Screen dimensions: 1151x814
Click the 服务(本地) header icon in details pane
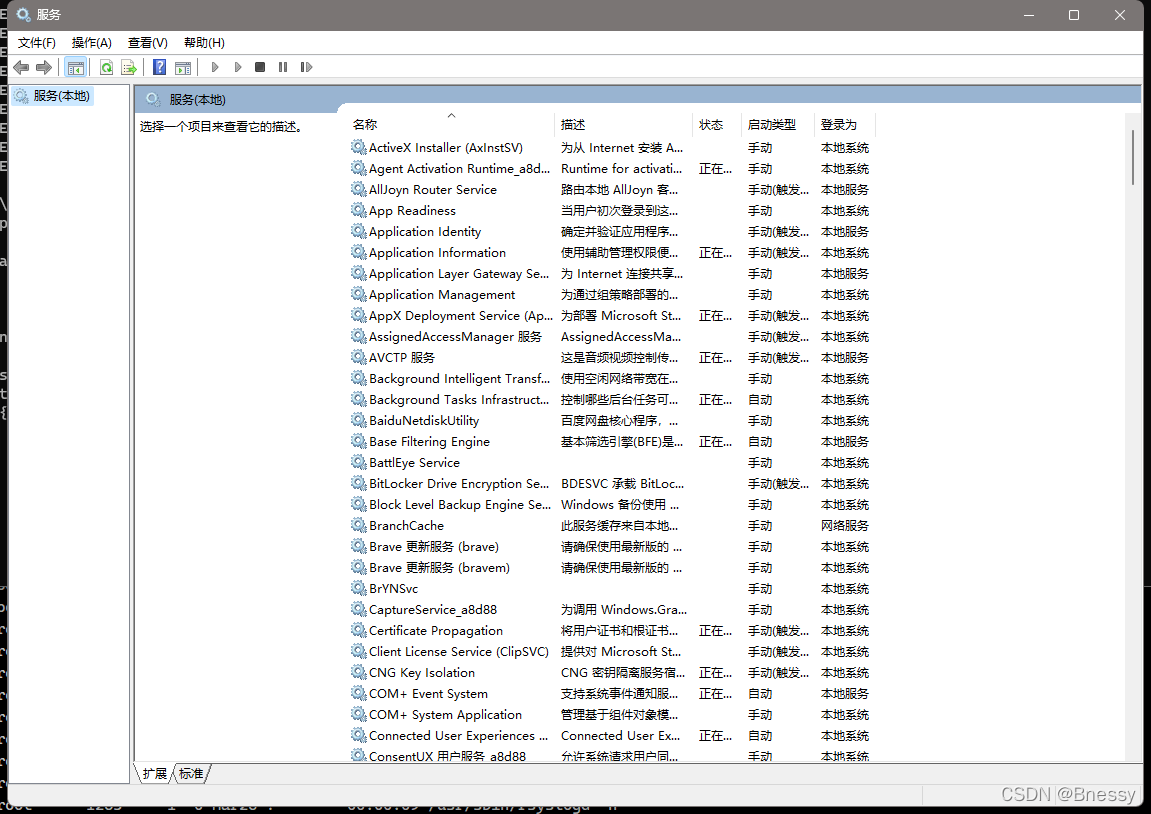[x=153, y=99]
